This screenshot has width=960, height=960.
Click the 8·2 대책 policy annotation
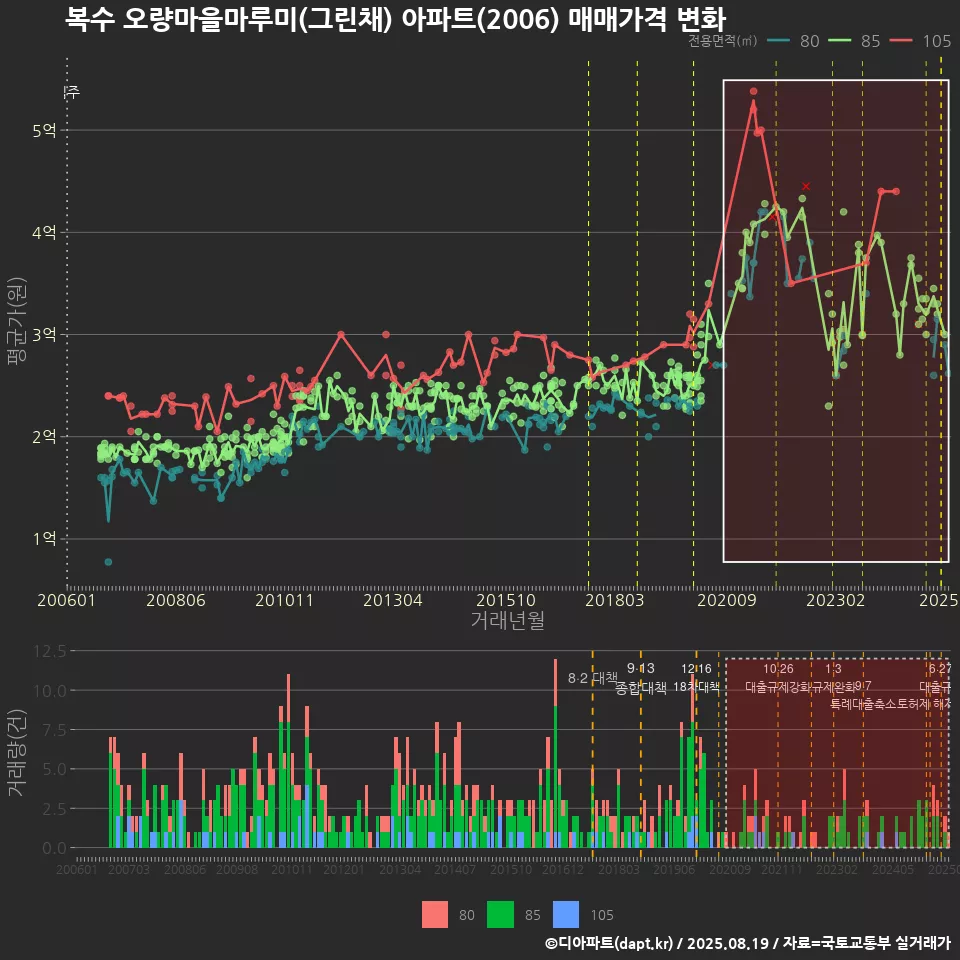593,678
